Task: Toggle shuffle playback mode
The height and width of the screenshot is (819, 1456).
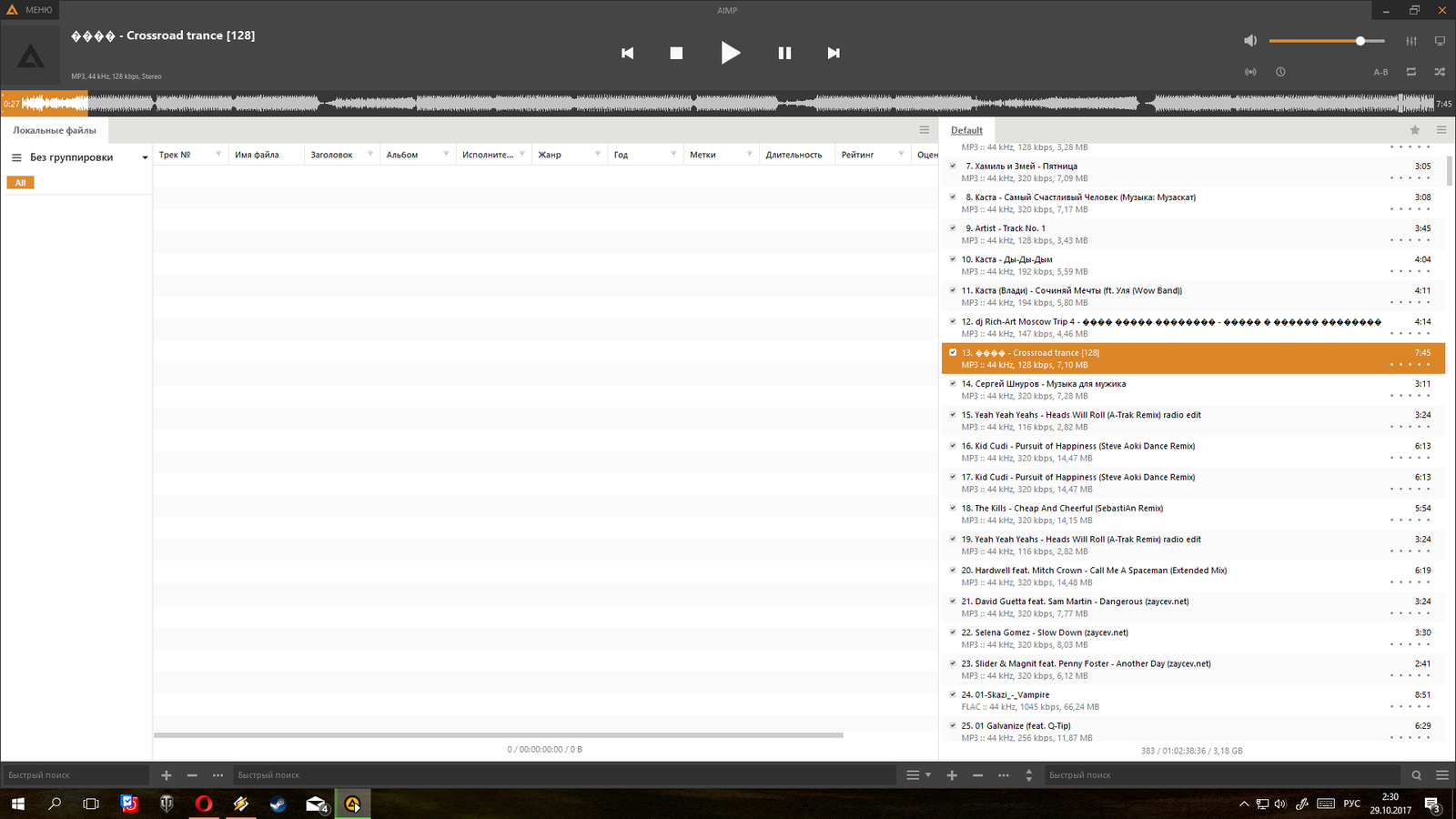Action: click(x=1440, y=72)
